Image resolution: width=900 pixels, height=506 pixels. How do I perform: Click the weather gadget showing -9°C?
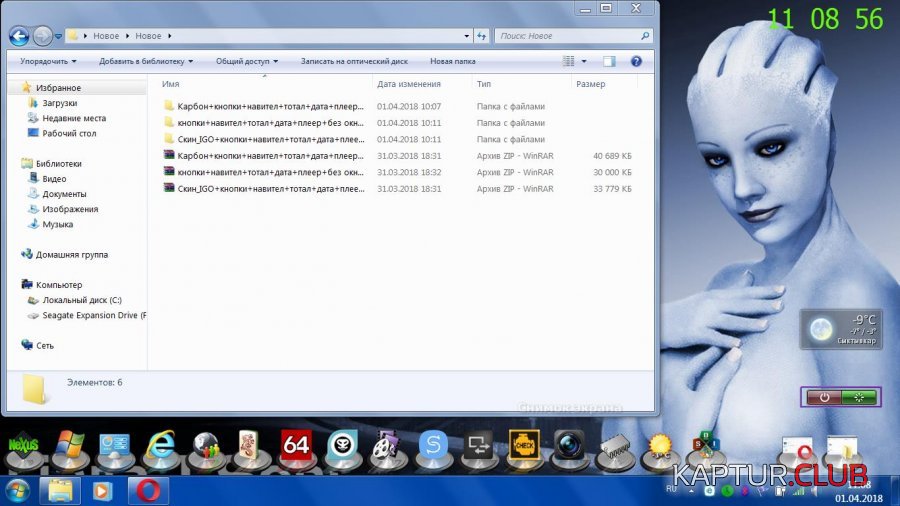point(841,329)
